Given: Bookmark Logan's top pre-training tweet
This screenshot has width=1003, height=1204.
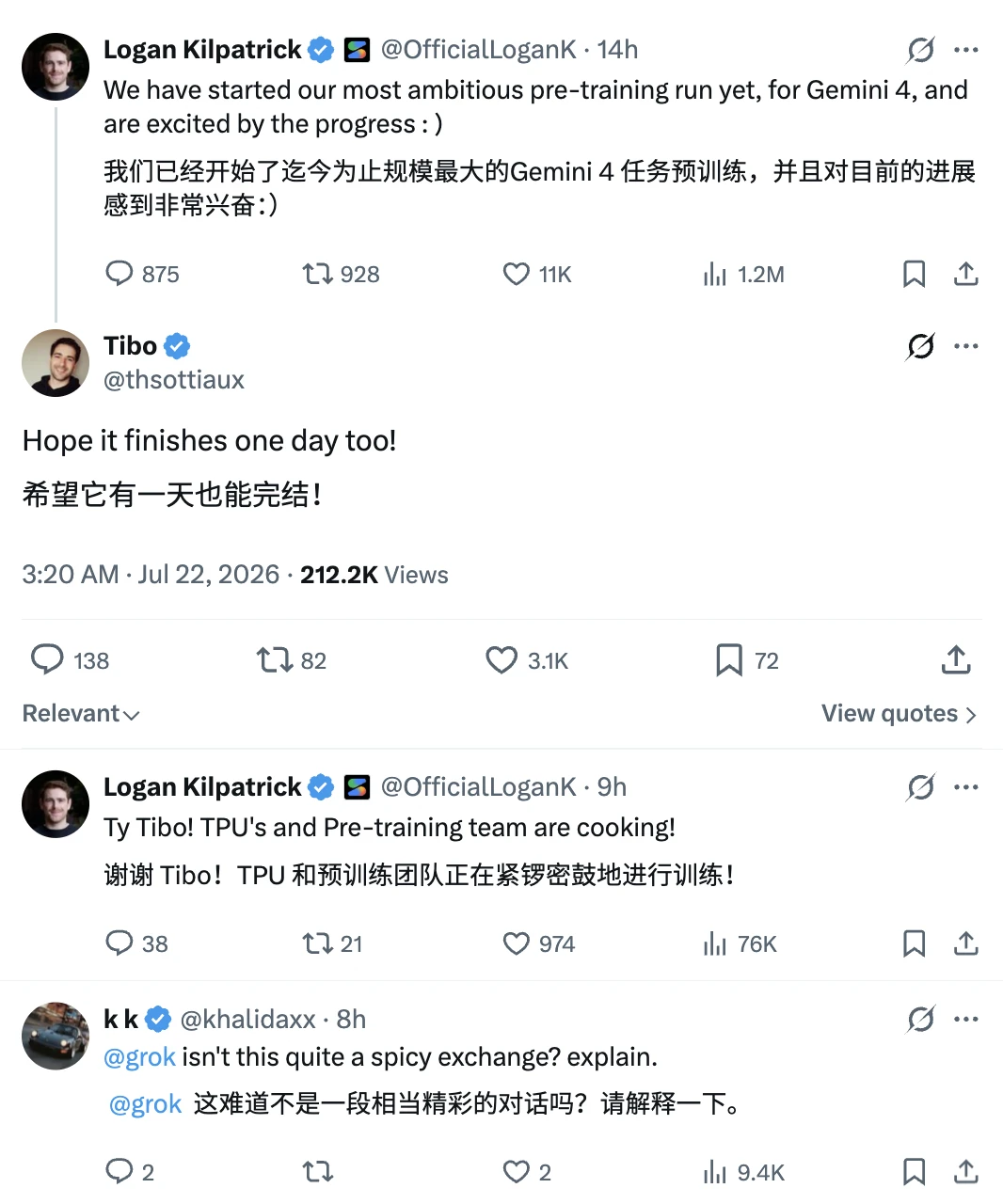Looking at the screenshot, I should (x=914, y=274).
